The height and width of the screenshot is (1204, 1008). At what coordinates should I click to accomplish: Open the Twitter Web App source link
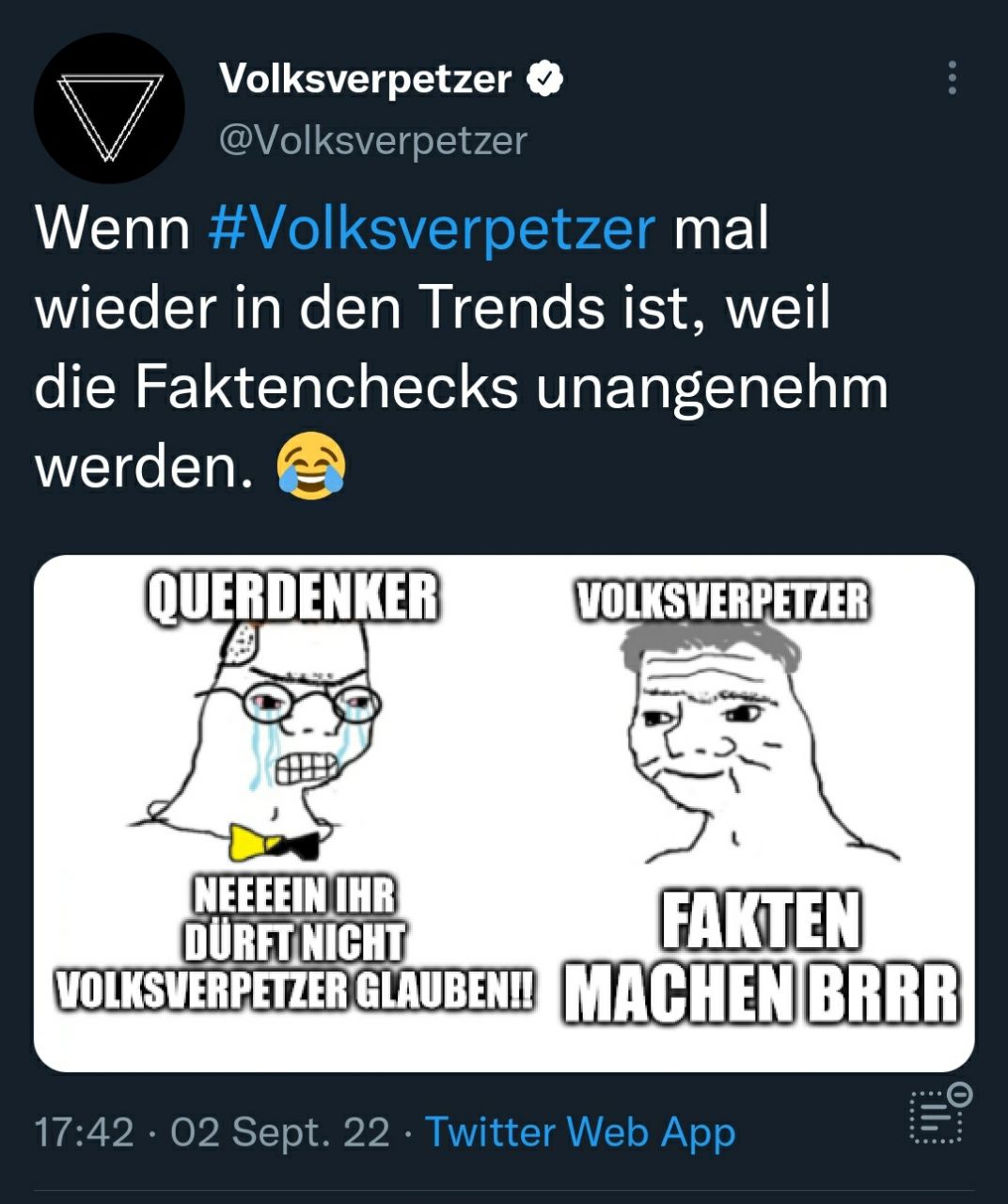(580, 1132)
